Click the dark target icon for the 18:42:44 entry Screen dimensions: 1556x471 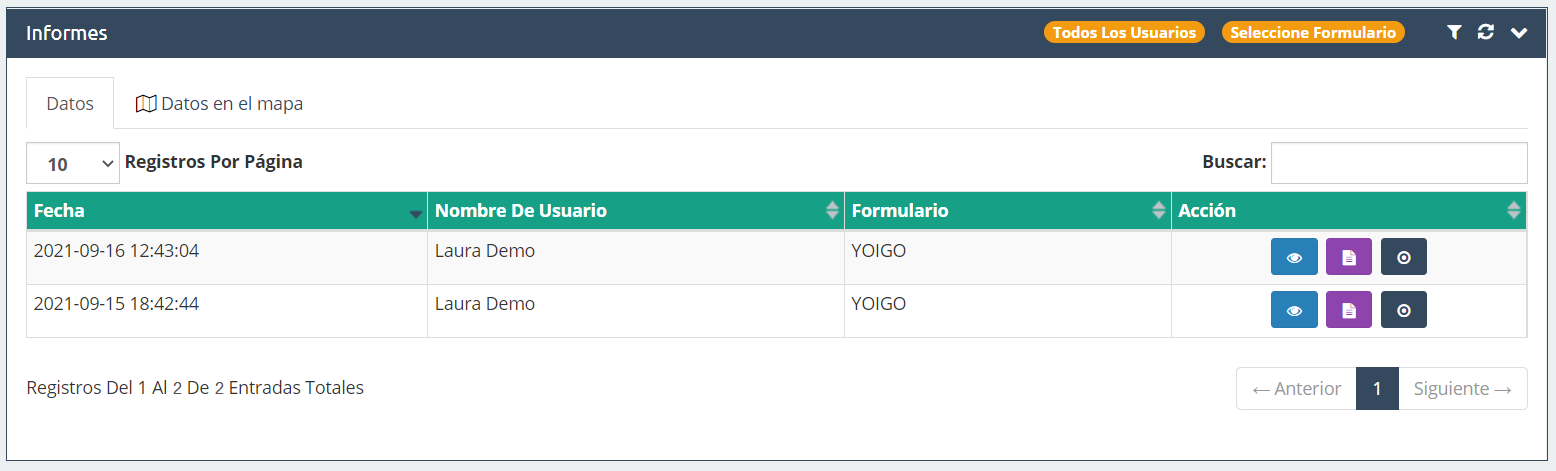coord(1404,310)
